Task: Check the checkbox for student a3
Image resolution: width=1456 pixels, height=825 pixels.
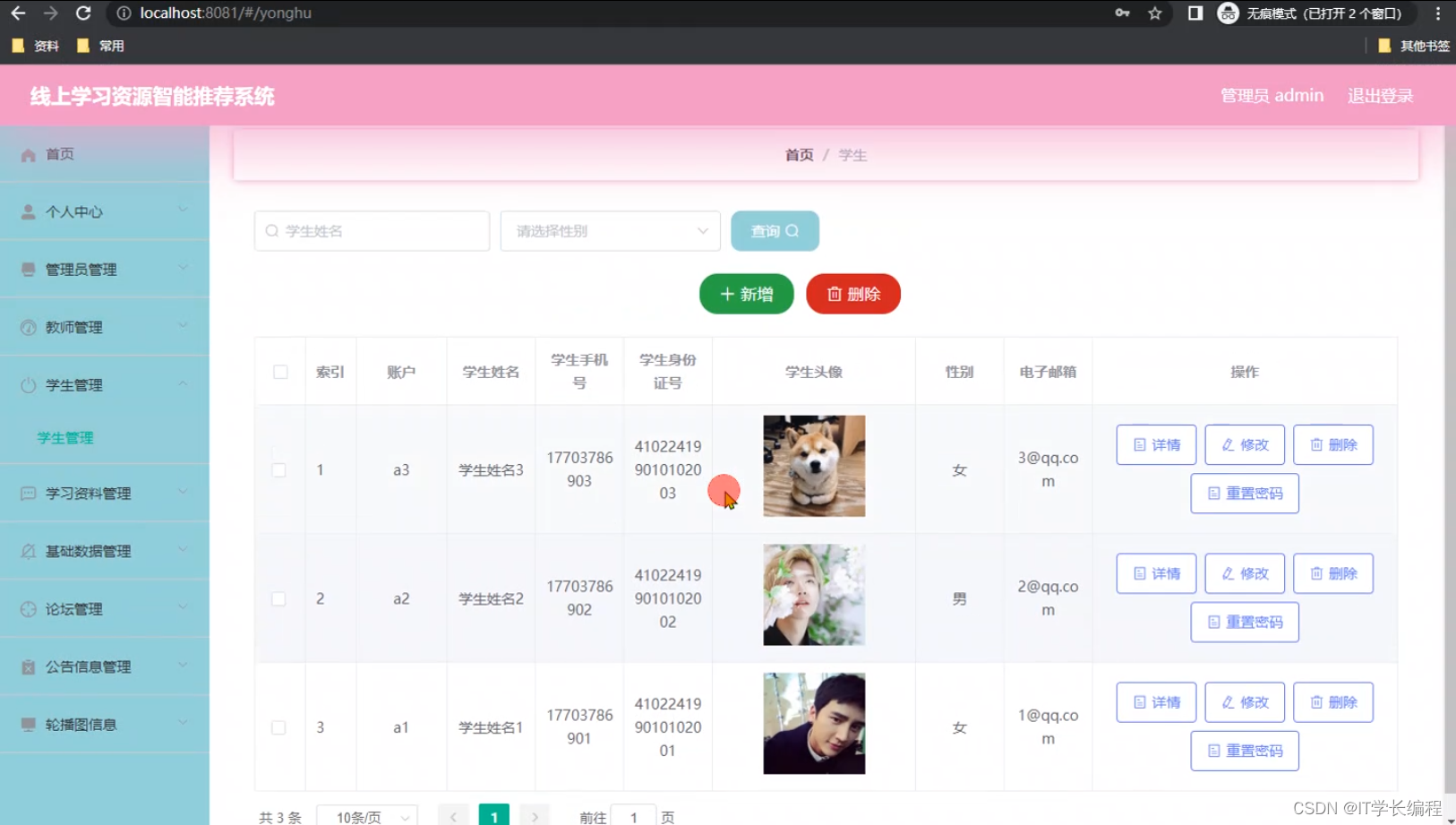Action: coord(280,469)
